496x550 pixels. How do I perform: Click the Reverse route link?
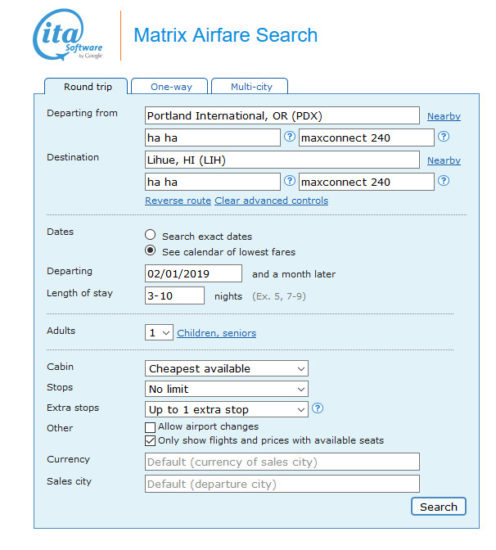[x=178, y=201]
